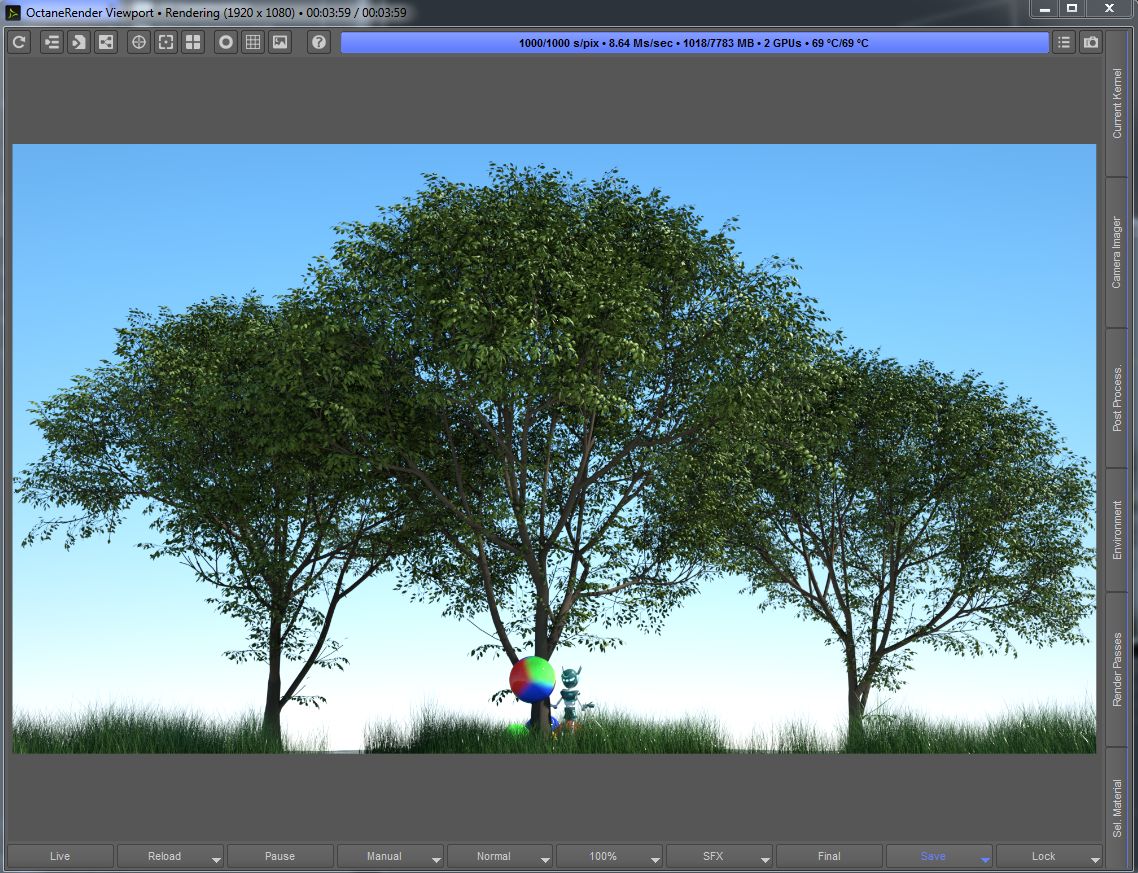Click the render progress bar
This screenshot has width=1138, height=873.
[694, 43]
